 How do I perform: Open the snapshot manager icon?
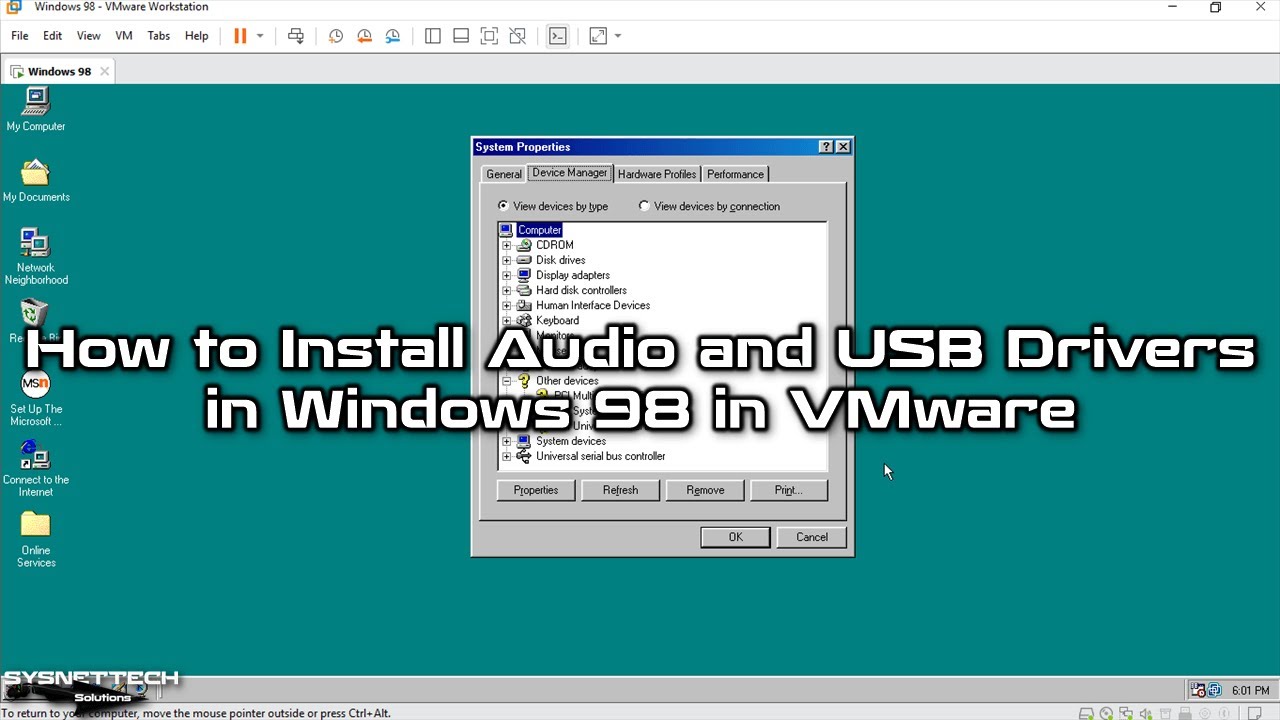393,36
